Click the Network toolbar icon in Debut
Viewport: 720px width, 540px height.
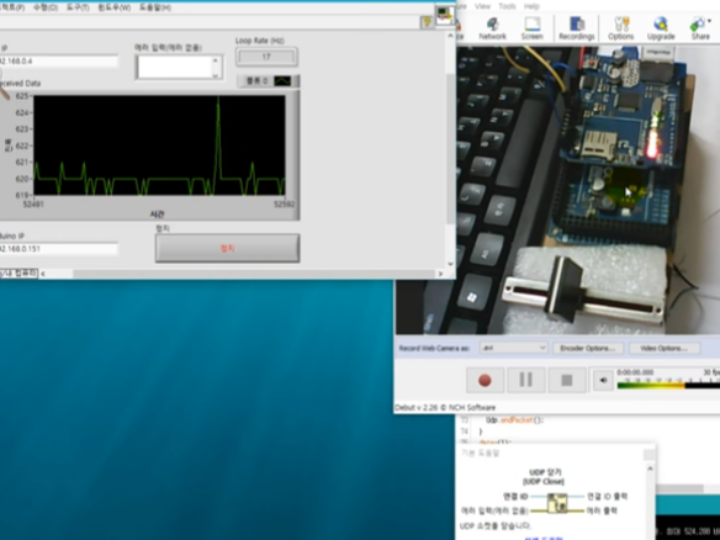[492, 27]
